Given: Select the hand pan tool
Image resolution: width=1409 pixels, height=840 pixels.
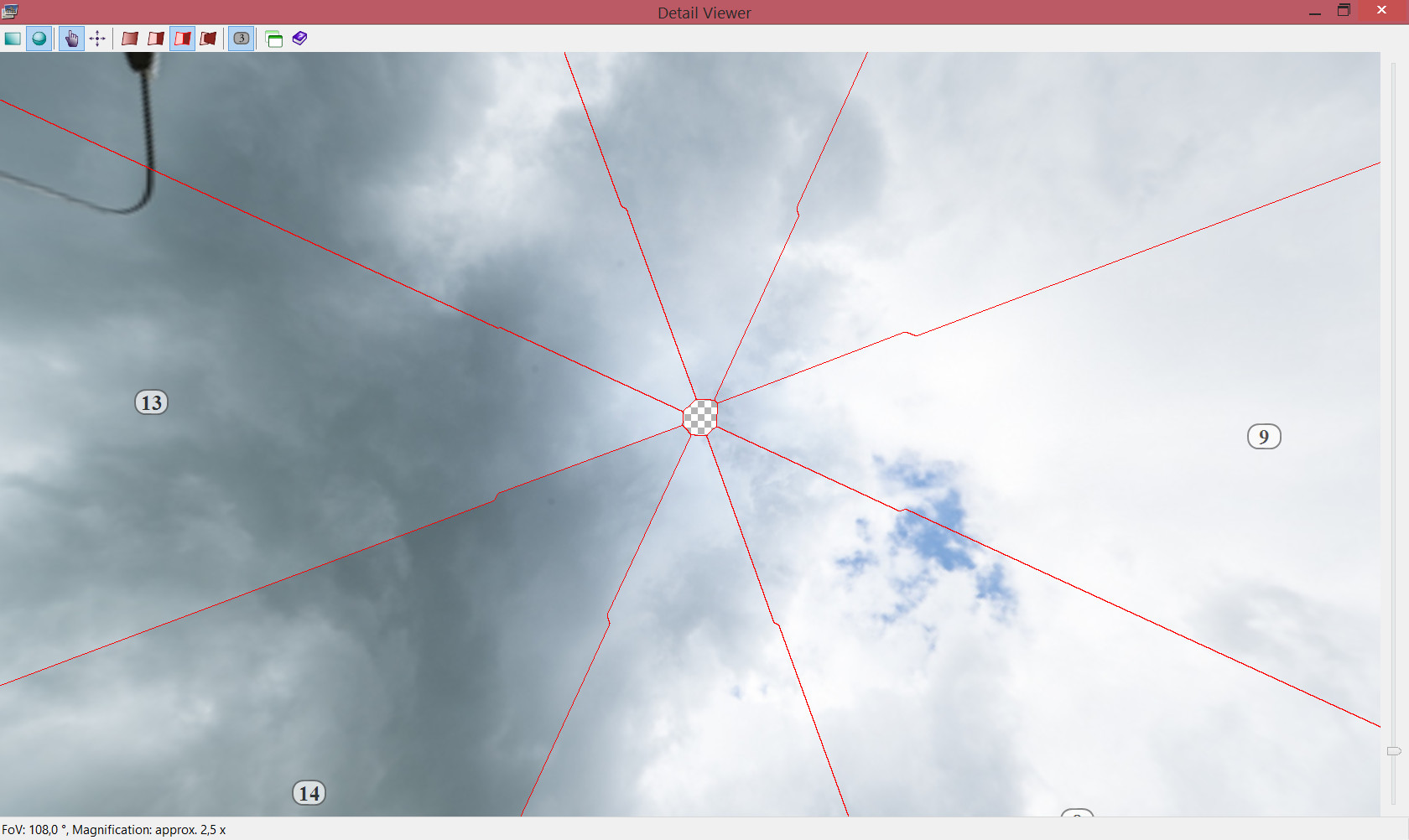Looking at the screenshot, I should pyautogui.click(x=71, y=39).
